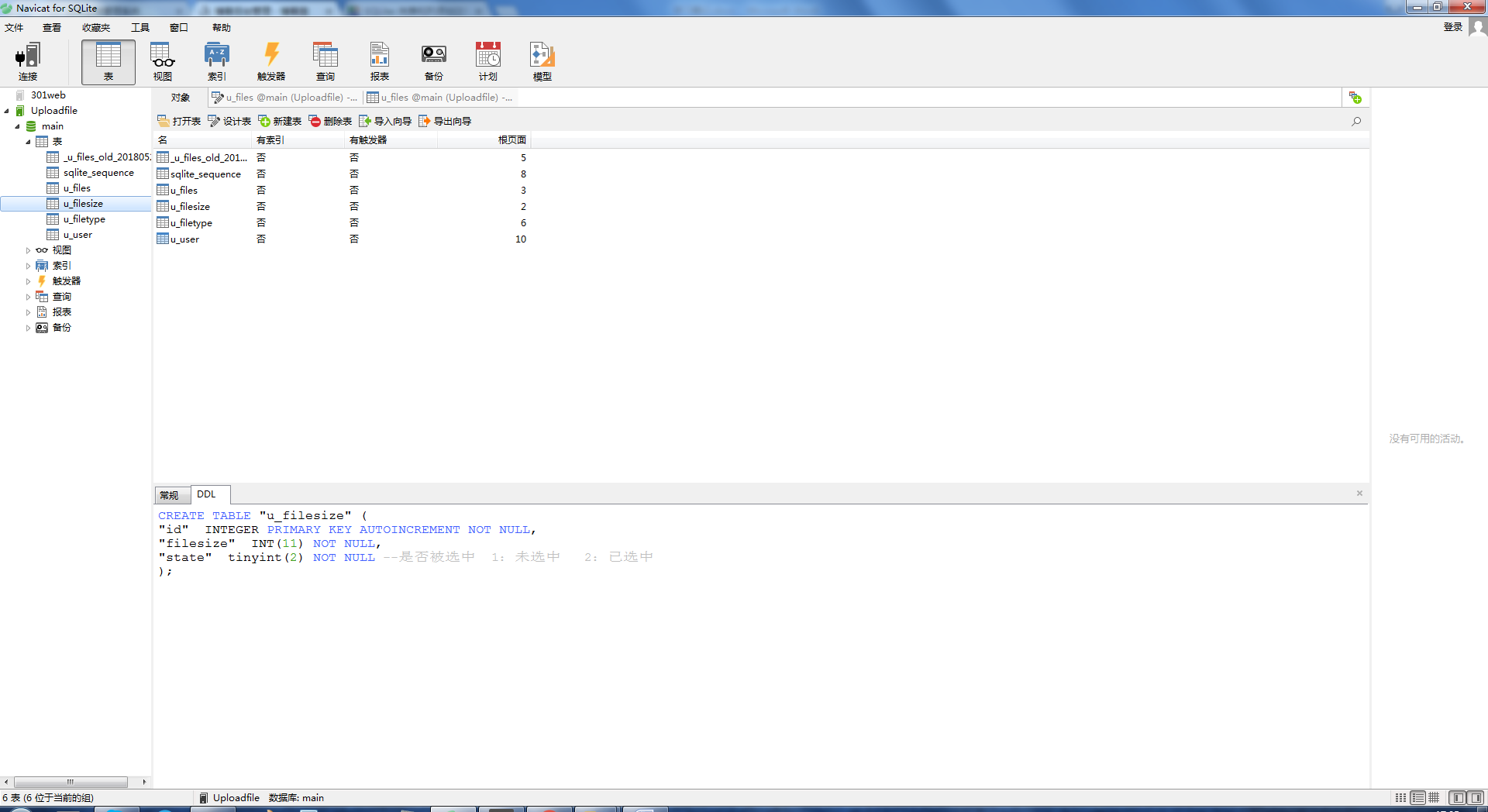Viewport: 1488px width, 812px height.
Task: Open the Backup (备份) toolbar icon
Action: click(x=434, y=62)
